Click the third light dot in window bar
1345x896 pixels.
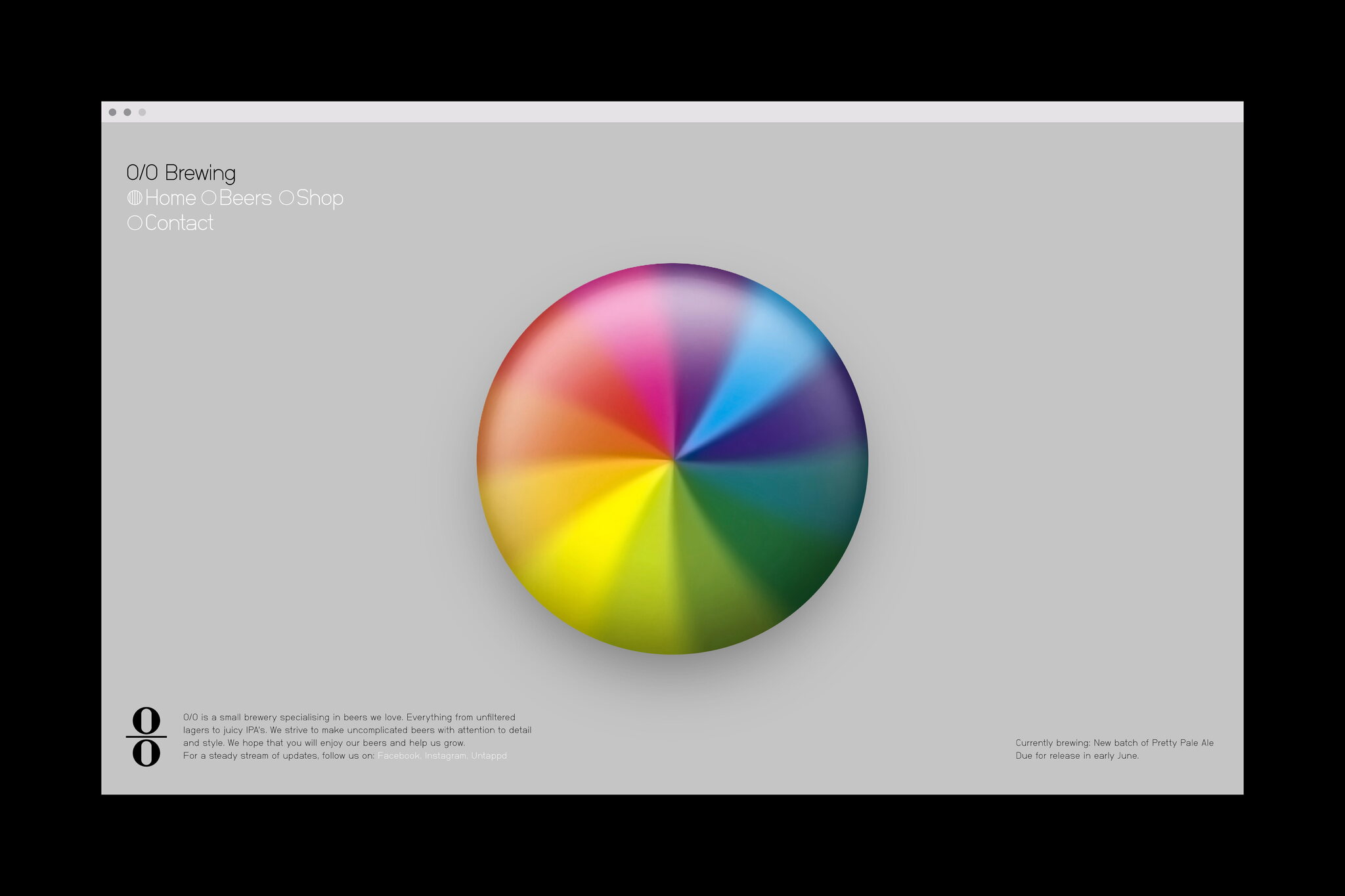coord(142,112)
